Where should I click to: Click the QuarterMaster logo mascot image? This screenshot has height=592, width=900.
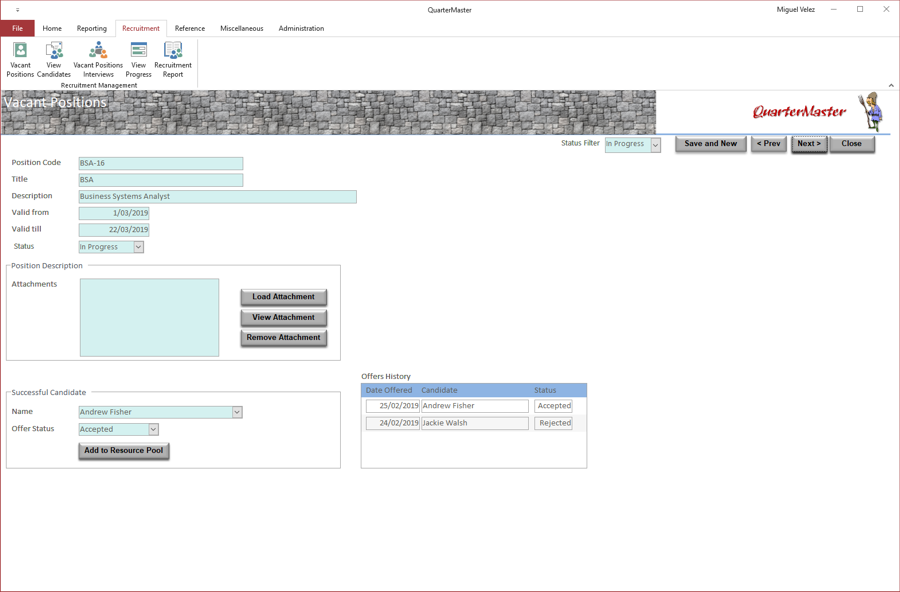[872, 111]
